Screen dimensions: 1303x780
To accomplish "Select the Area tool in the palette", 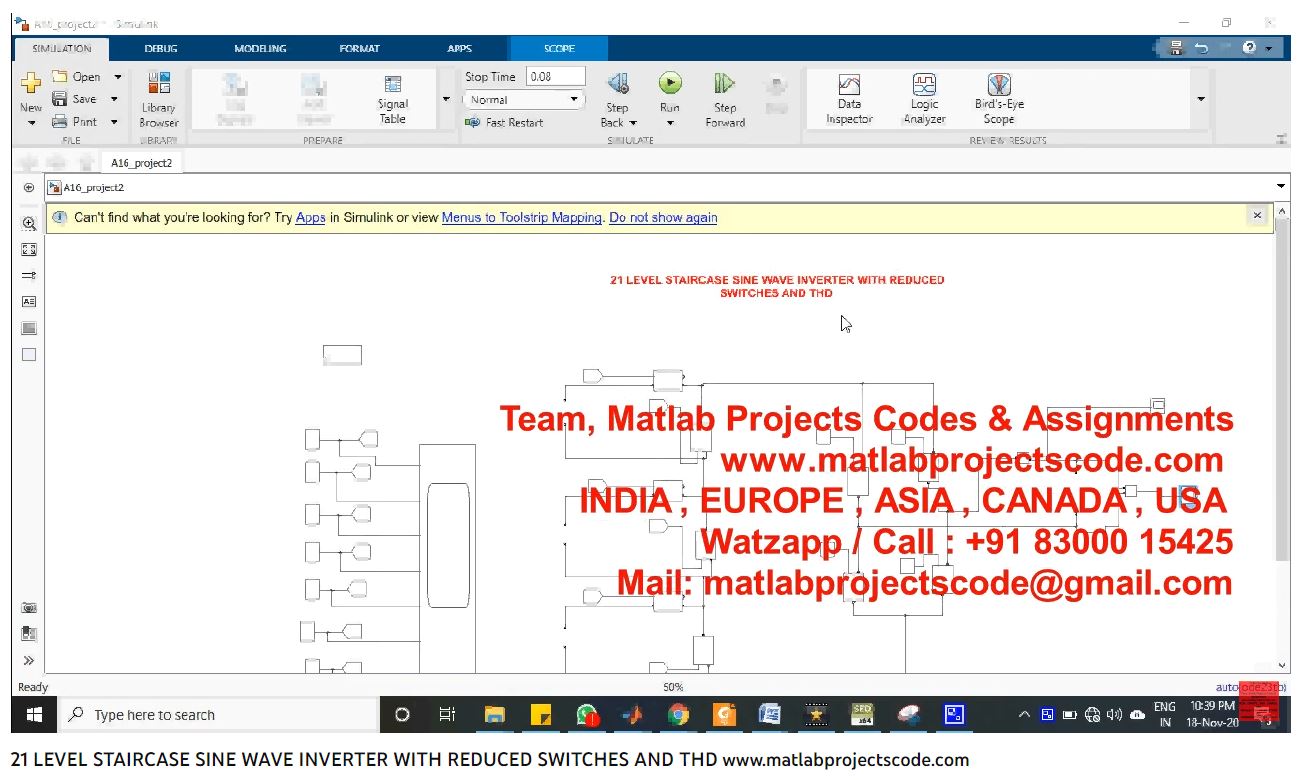I will (x=29, y=354).
